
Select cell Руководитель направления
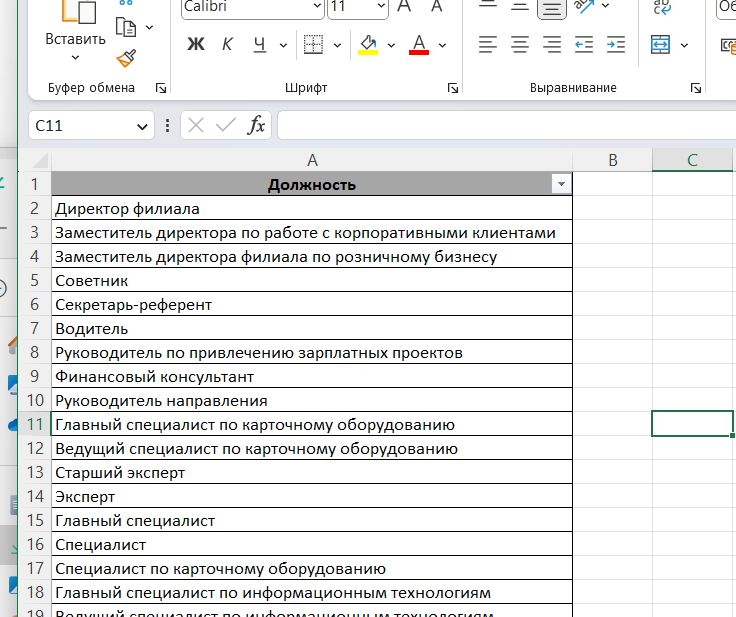[x=312, y=400]
